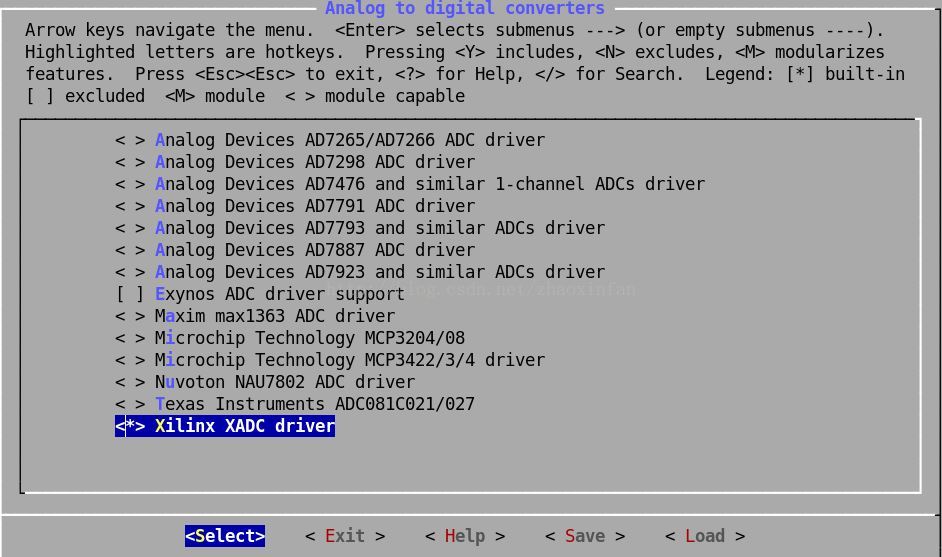Toggle the MCP3204/08 module checkbox
Screen dimensions: 942x557
click(130, 338)
